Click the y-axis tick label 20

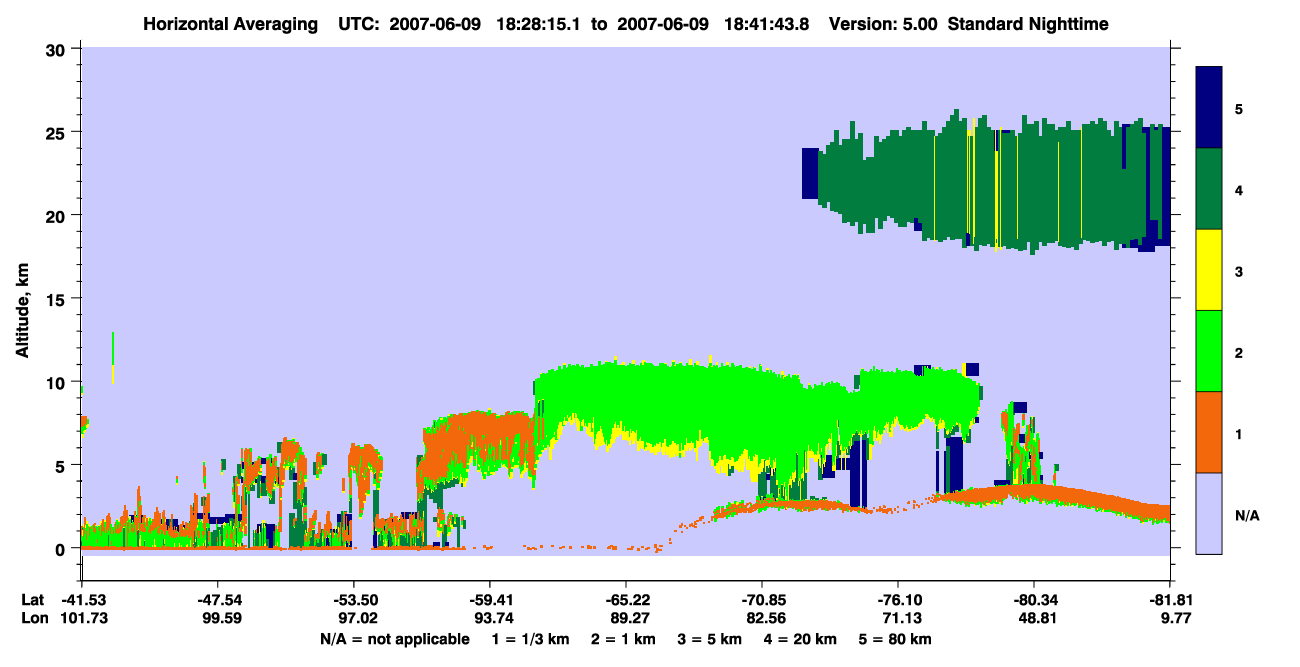coord(58,215)
